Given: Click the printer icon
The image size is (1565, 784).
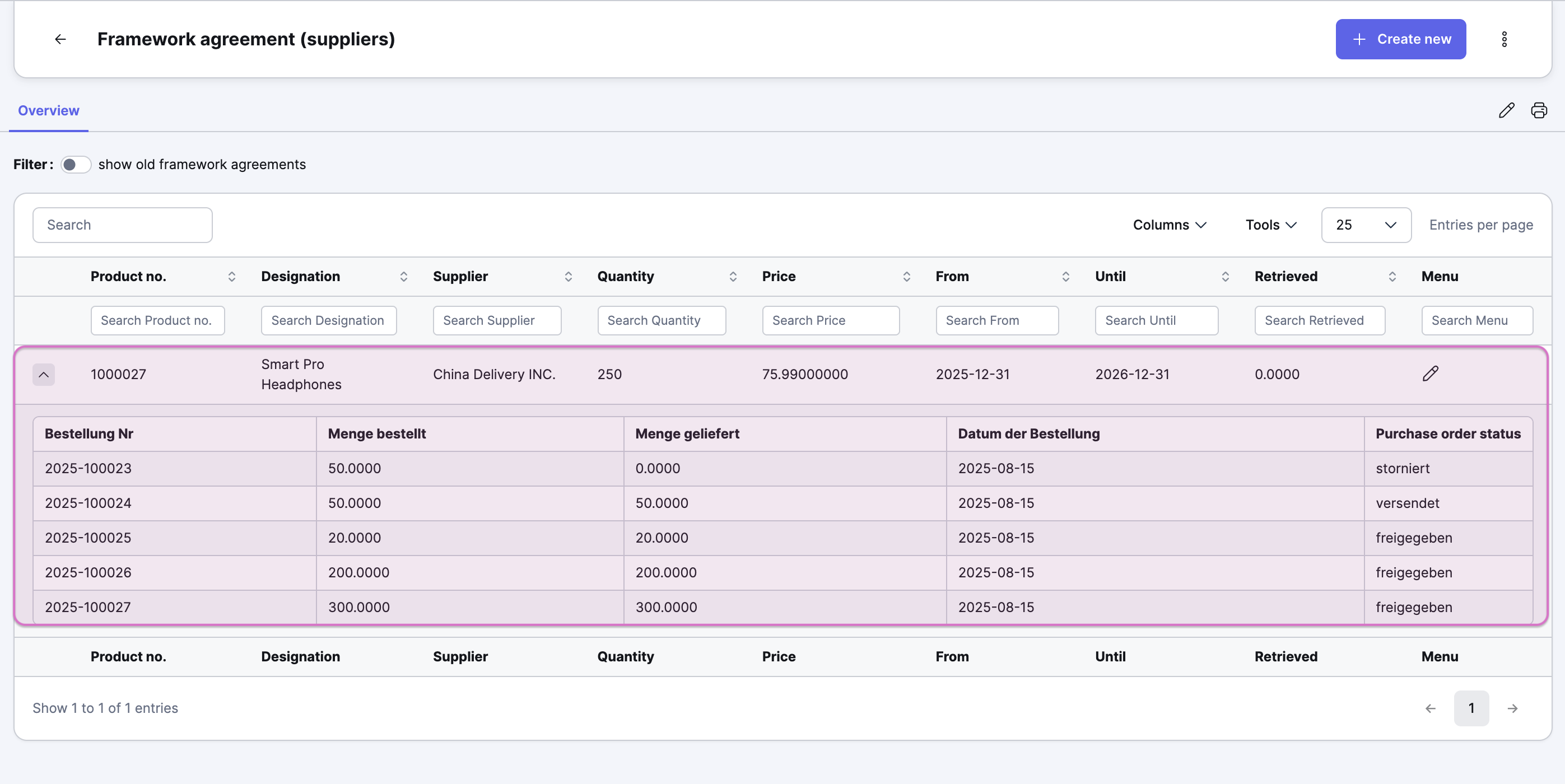Looking at the screenshot, I should tap(1539, 110).
